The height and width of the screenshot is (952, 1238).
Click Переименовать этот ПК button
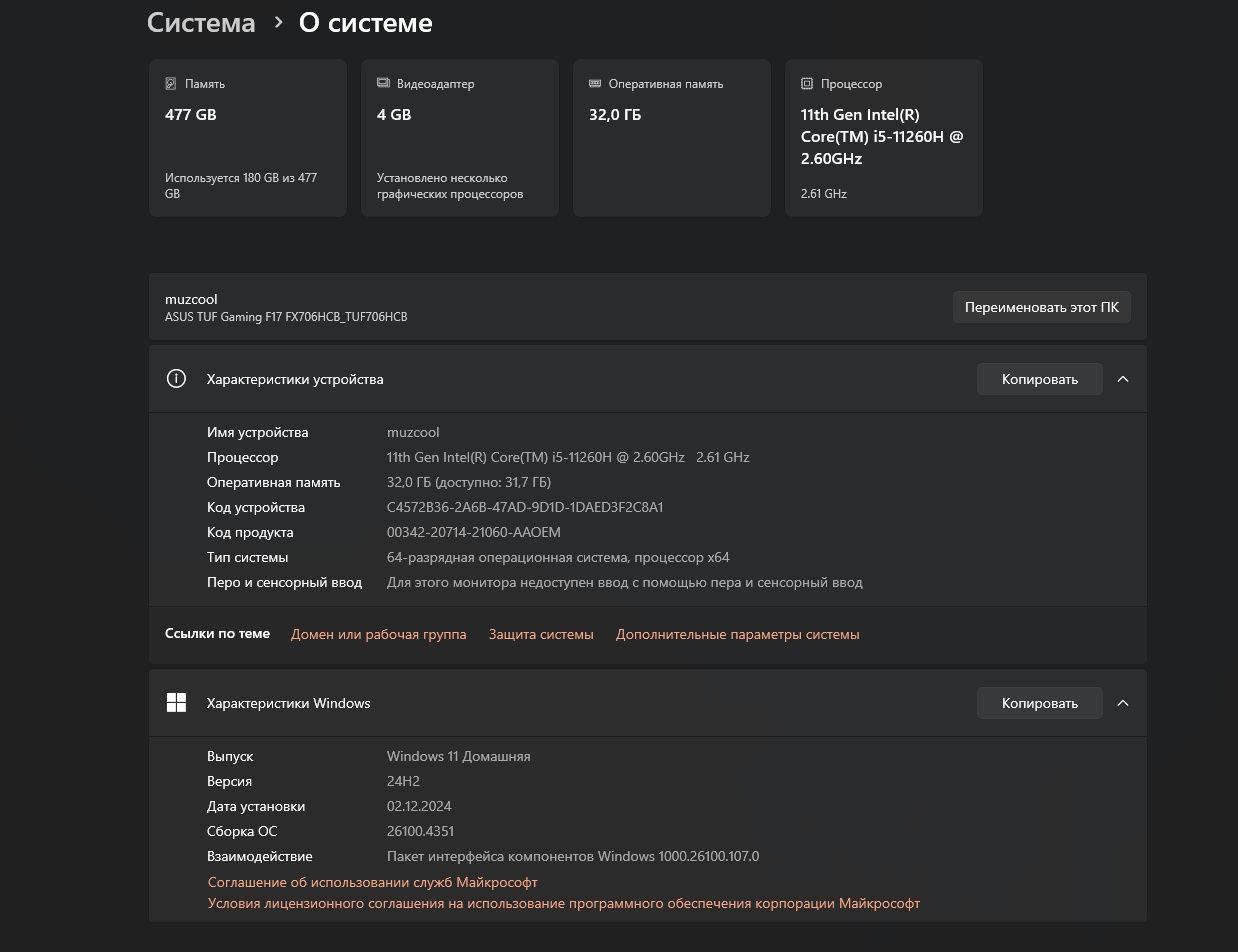pyautogui.click(x=1042, y=307)
